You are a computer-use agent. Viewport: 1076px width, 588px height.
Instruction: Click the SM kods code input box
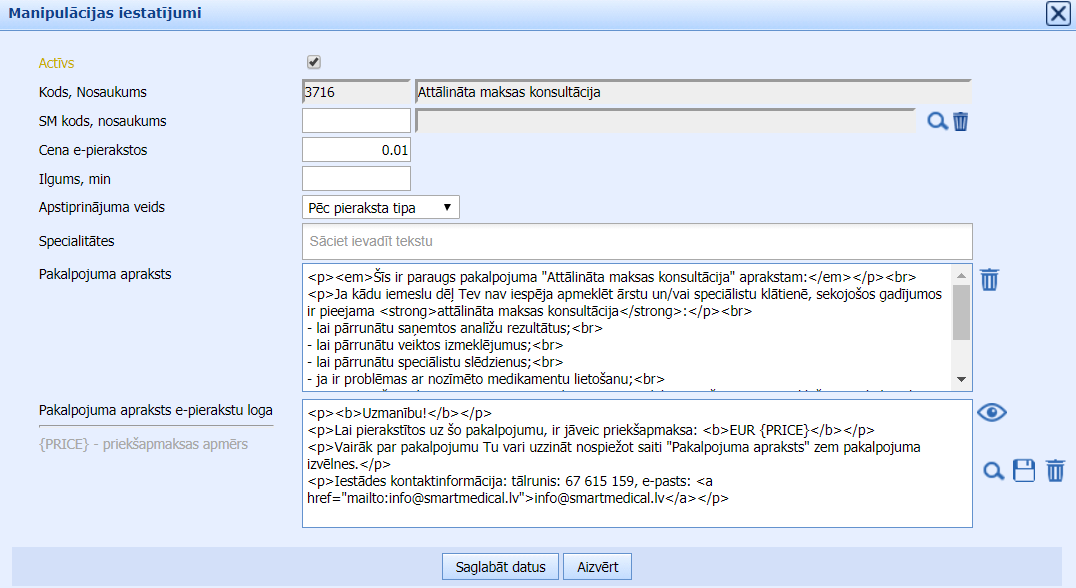tap(356, 121)
